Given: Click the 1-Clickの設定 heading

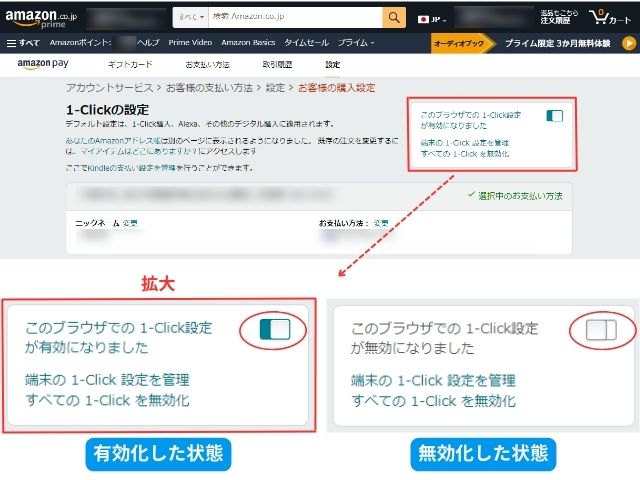Looking at the screenshot, I should coord(107,110).
